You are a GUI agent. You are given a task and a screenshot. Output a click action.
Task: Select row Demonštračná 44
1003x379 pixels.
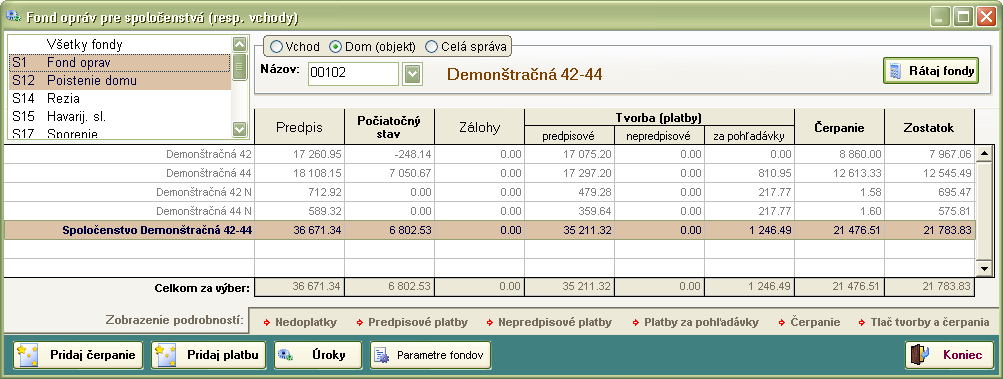490,173
